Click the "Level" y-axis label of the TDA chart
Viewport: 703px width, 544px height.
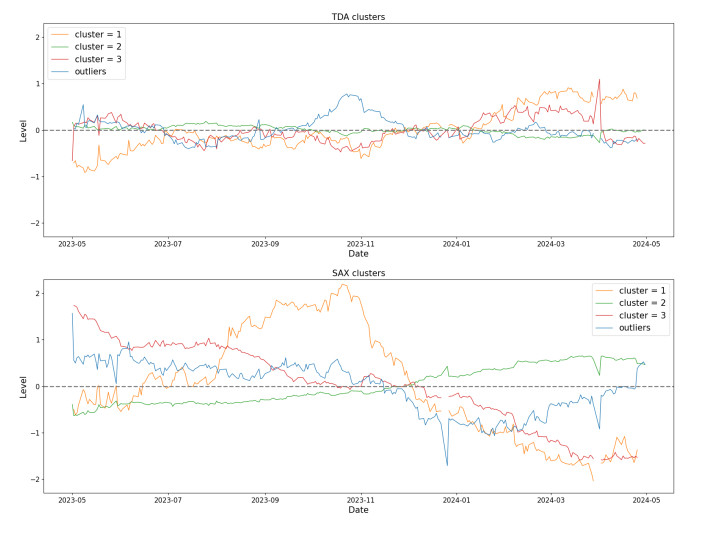pyautogui.click(x=22, y=130)
